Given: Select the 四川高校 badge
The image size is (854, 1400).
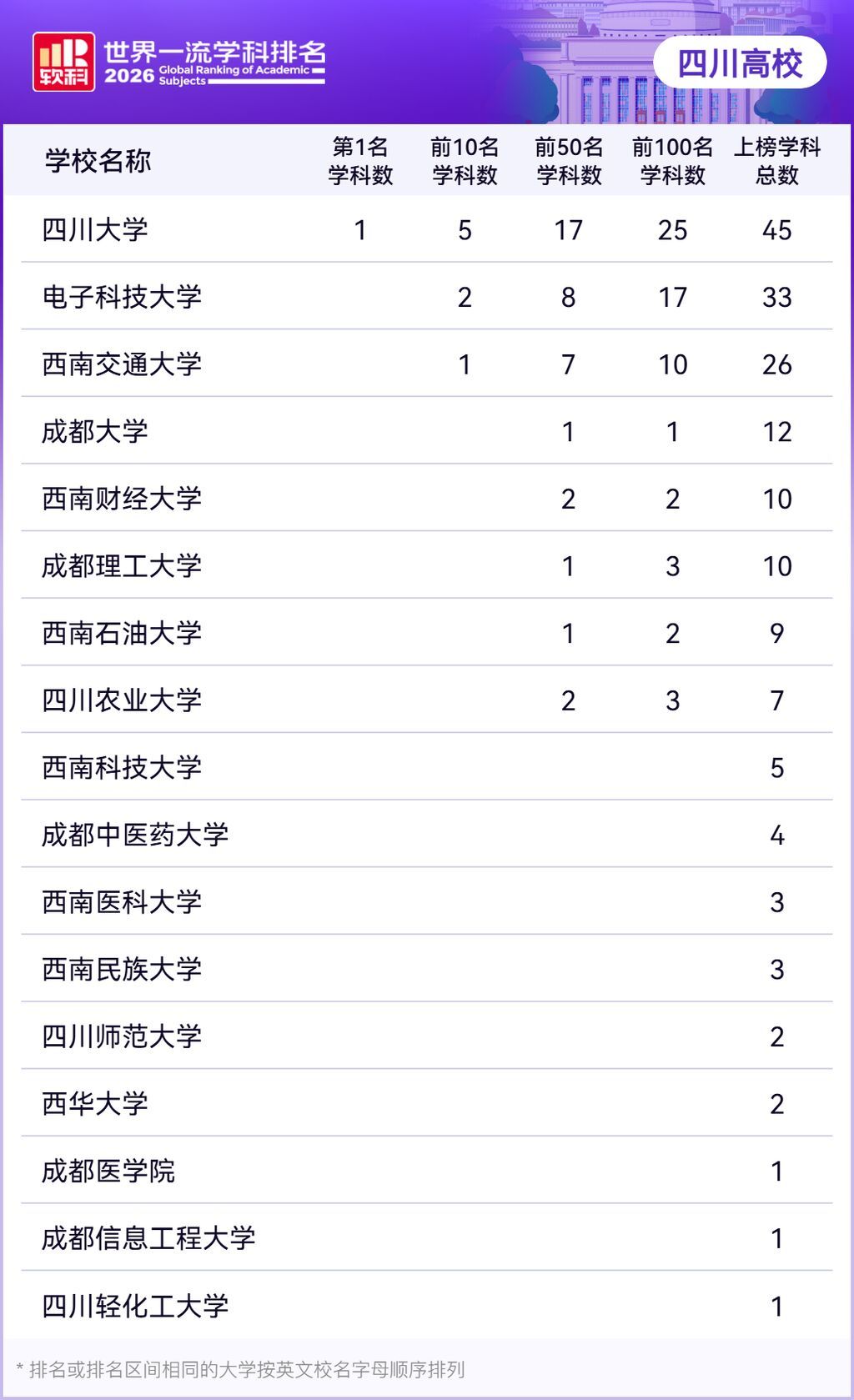Looking at the screenshot, I should (740, 63).
